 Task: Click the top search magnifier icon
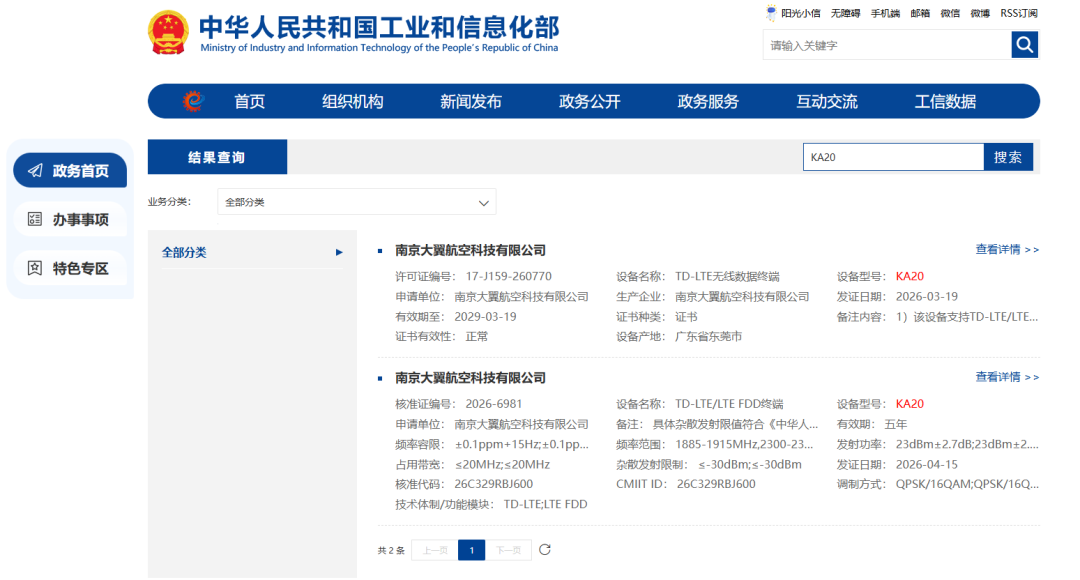pyautogui.click(x=1024, y=45)
